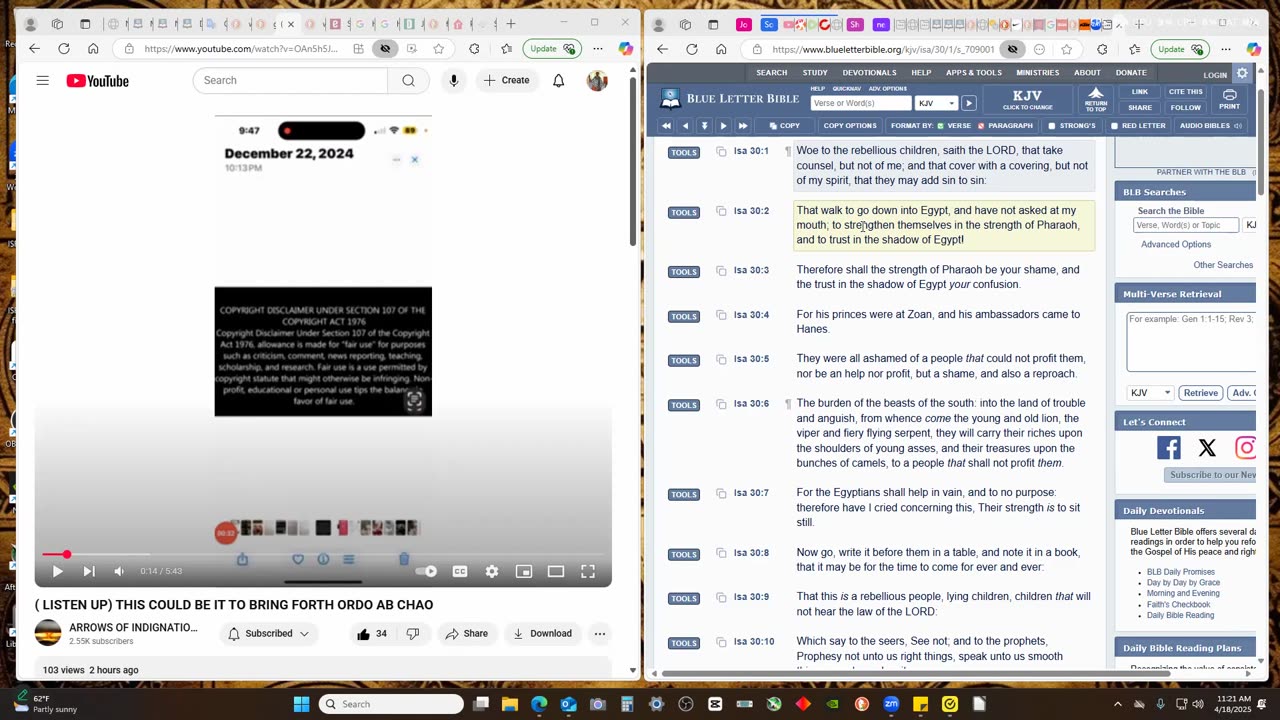This screenshot has width=1280, height=720.
Task: Open TOOLS for Isa 30:6
Action: (684, 405)
